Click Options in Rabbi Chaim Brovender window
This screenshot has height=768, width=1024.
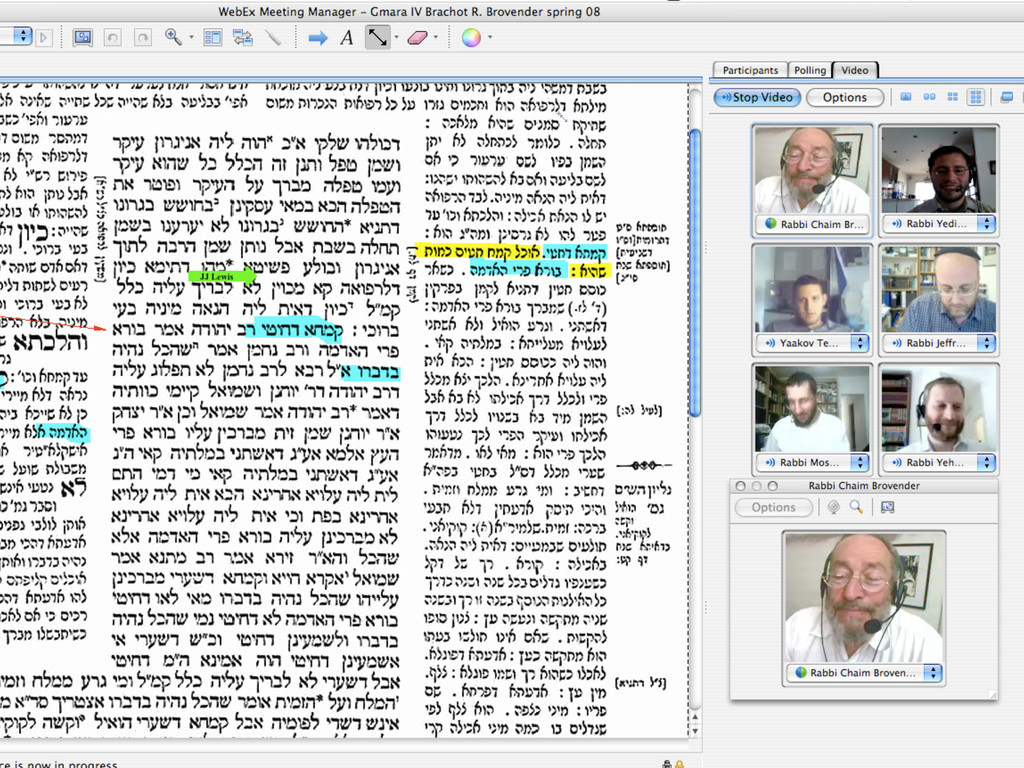[x=773, y=507]
